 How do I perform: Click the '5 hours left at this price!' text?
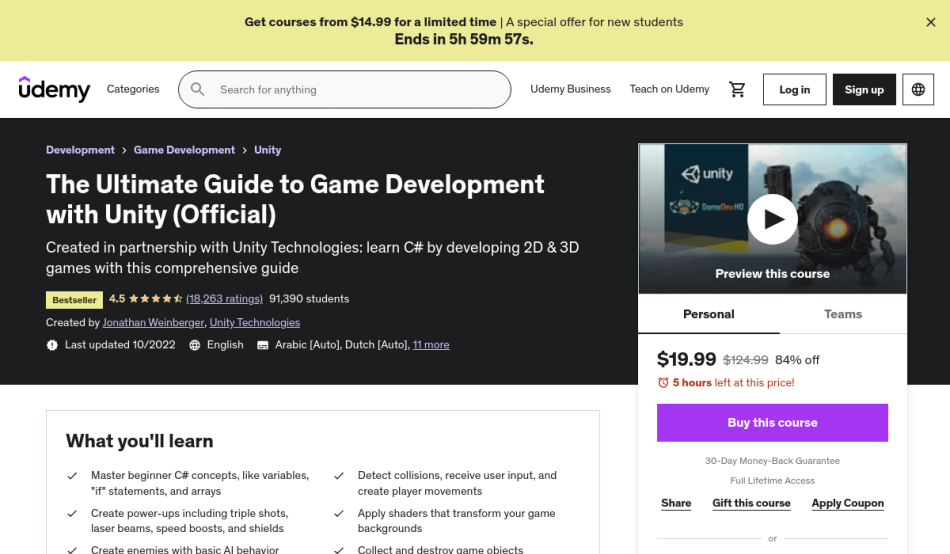click(x=733, y=382)
